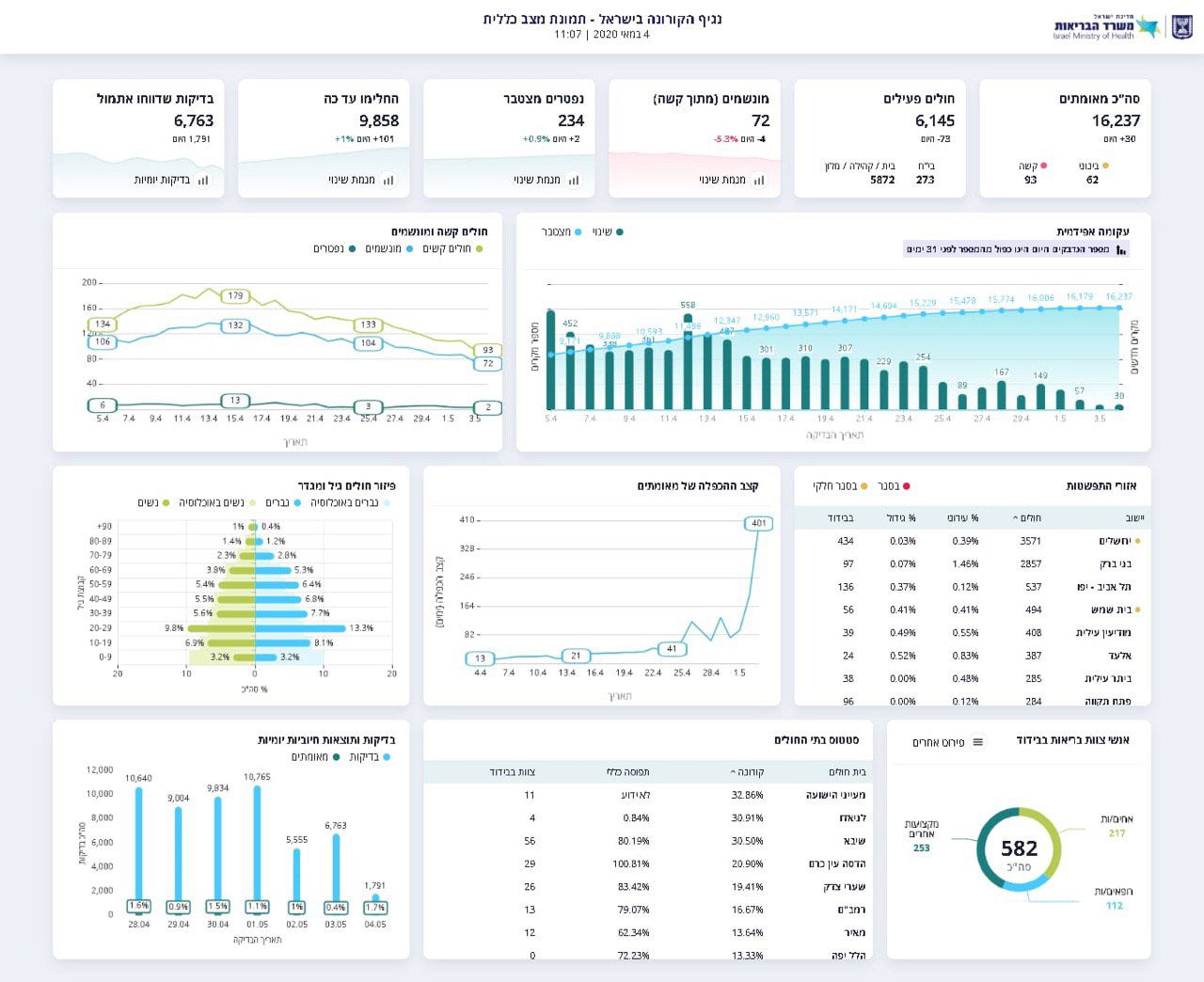Click the trend icon in the החלימו עד כה card

[x=388, y=180]
